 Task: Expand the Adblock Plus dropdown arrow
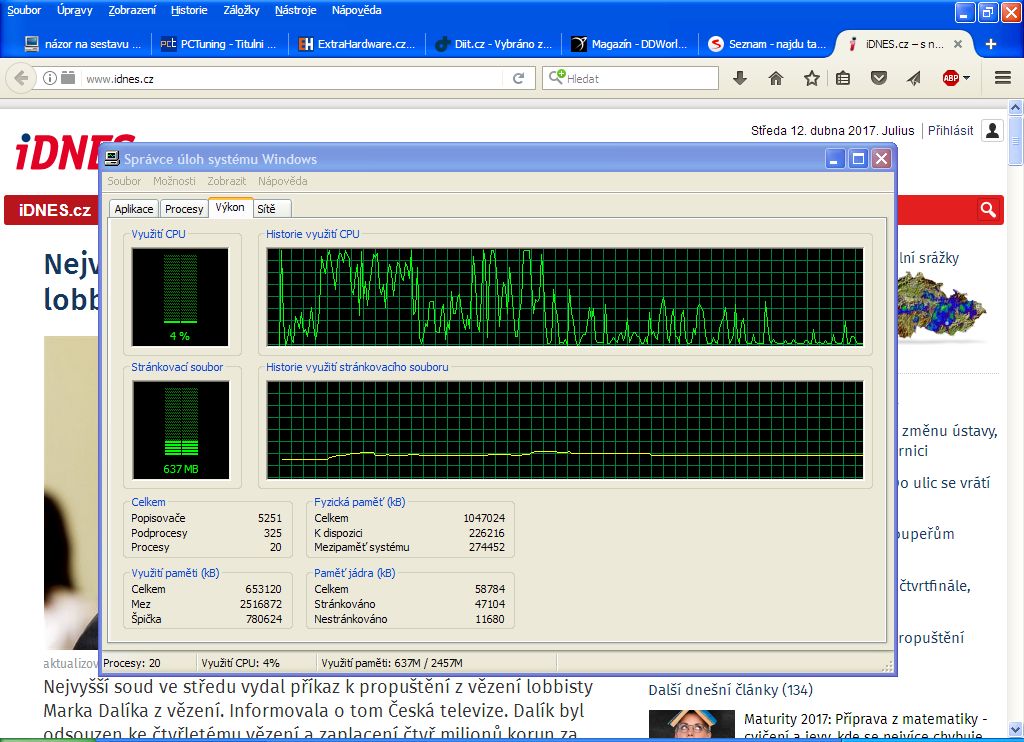(967, 78)
